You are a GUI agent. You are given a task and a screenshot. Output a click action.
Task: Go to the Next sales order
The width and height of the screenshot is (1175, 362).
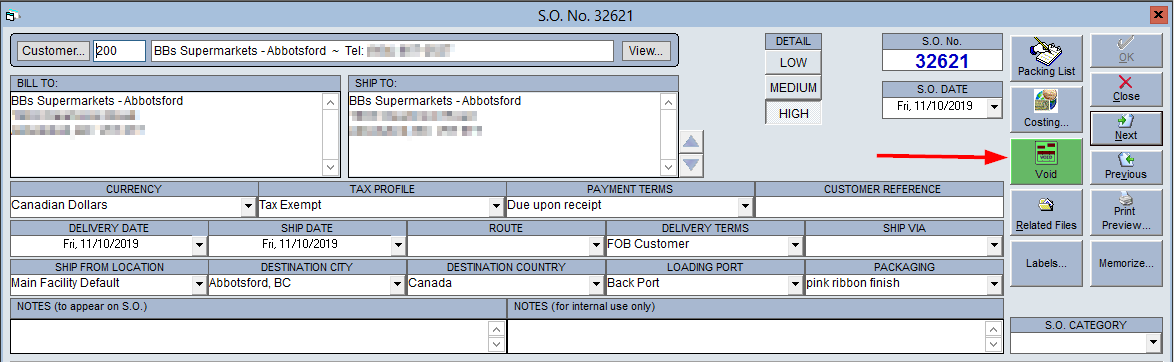click(x=1126, y=128)
